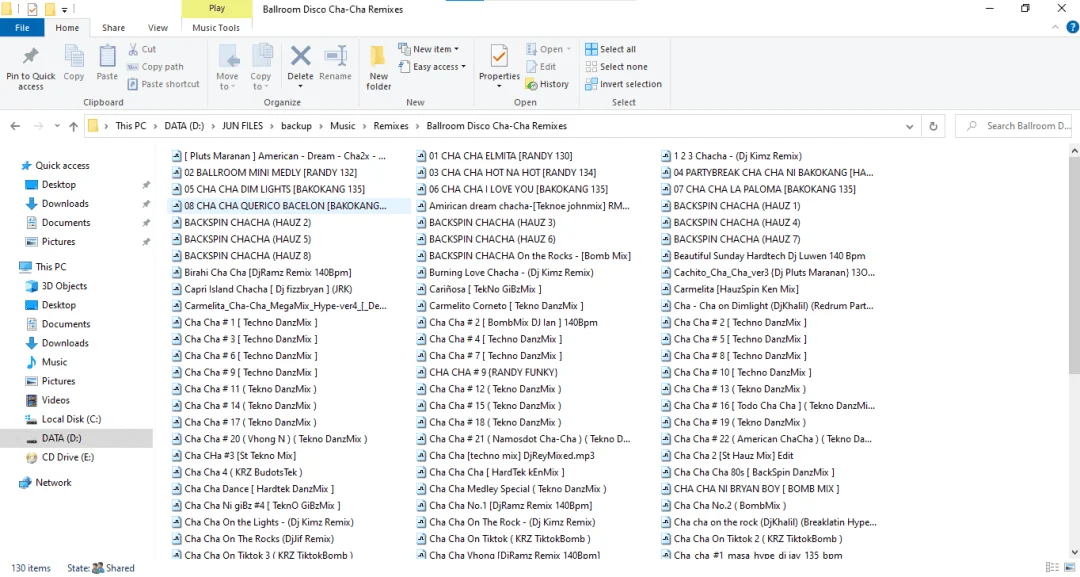Select Quick access in navigation pane
Viewport: 1080px width, 577px height.
pyautogui.click(x=62, y=165)
